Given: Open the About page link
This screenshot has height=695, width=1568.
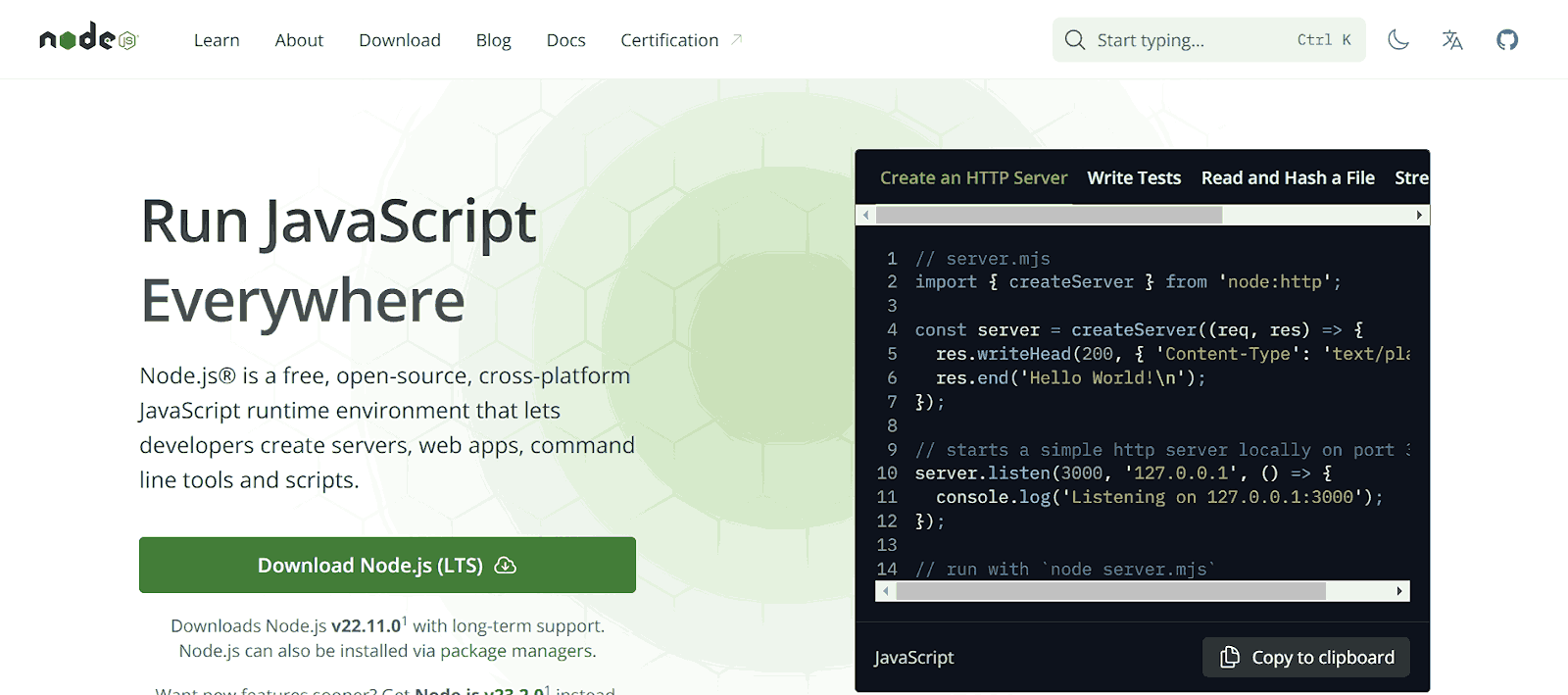Looking at the screenshot, I should (x=299, y=40).
